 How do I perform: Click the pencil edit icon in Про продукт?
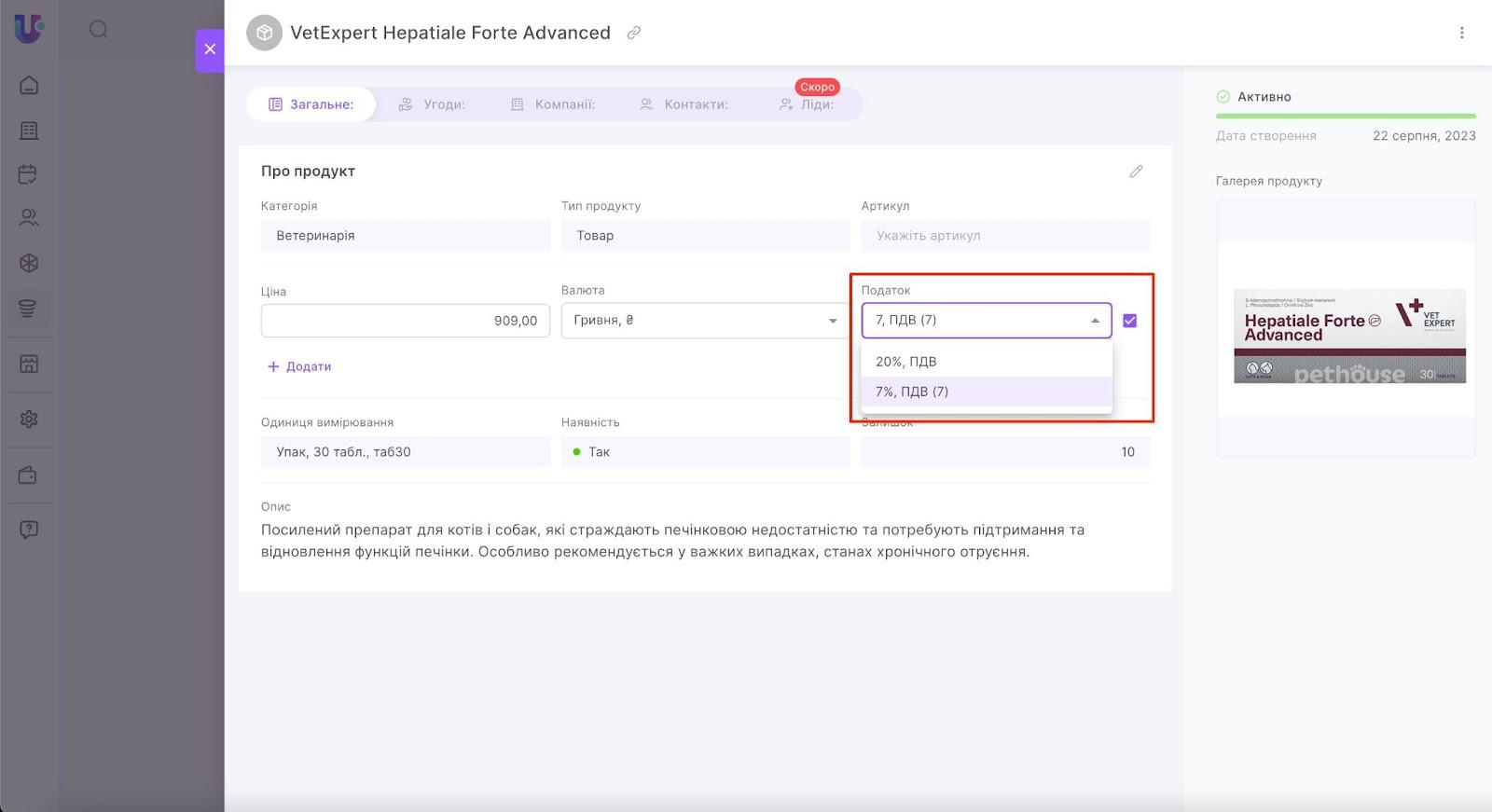point(1136,172)
